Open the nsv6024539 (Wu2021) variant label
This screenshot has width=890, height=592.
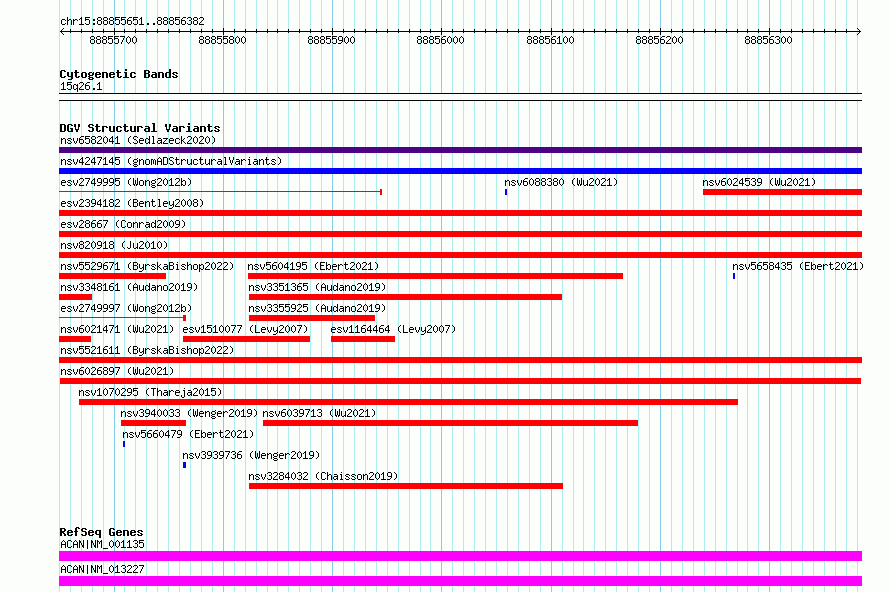759,182
